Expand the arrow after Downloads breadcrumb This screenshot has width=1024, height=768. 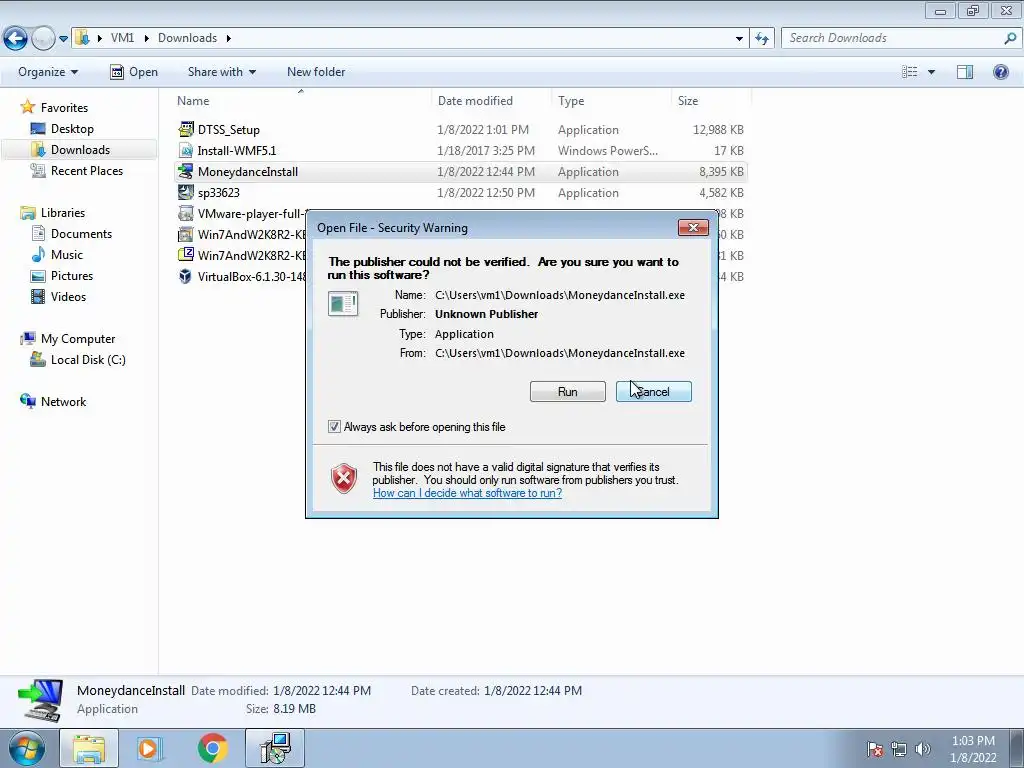tap(229, 38)
